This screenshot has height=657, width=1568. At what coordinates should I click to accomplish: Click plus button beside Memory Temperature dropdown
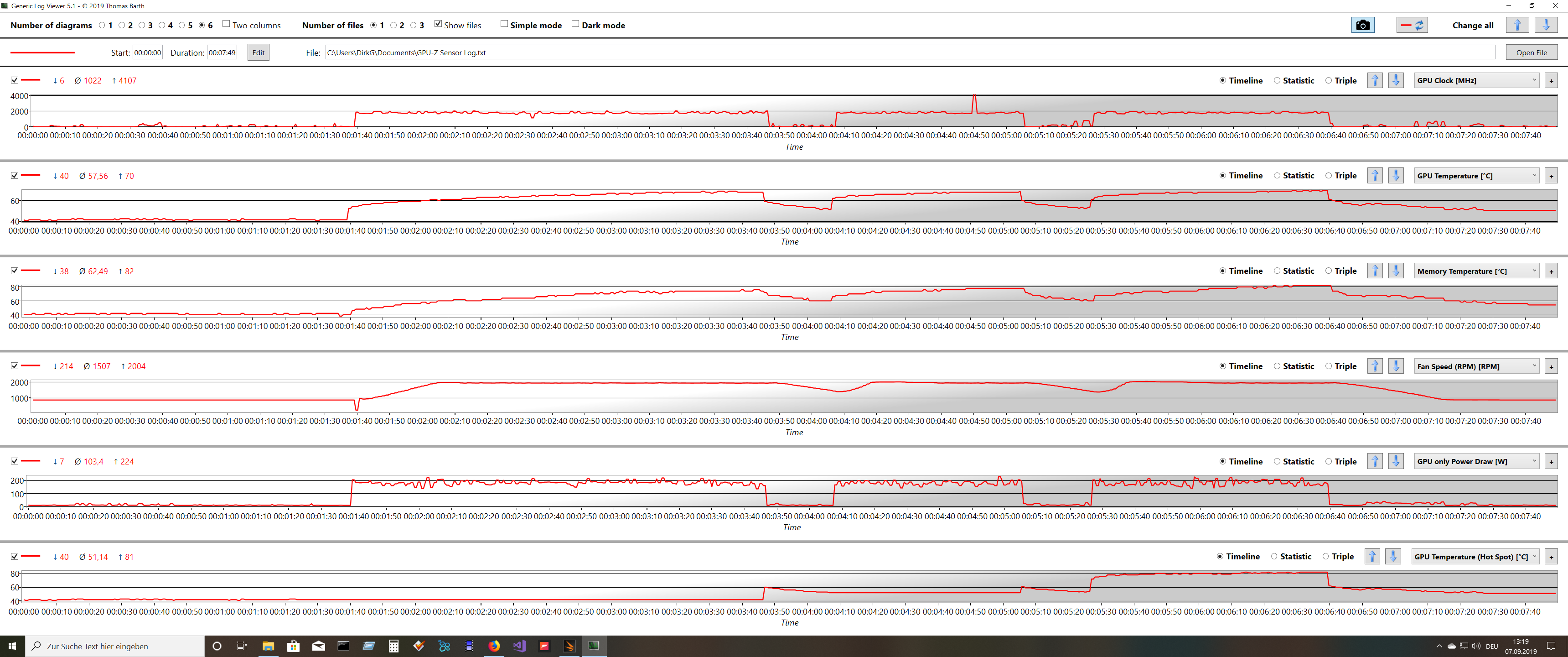click(x=1551, y=271)
